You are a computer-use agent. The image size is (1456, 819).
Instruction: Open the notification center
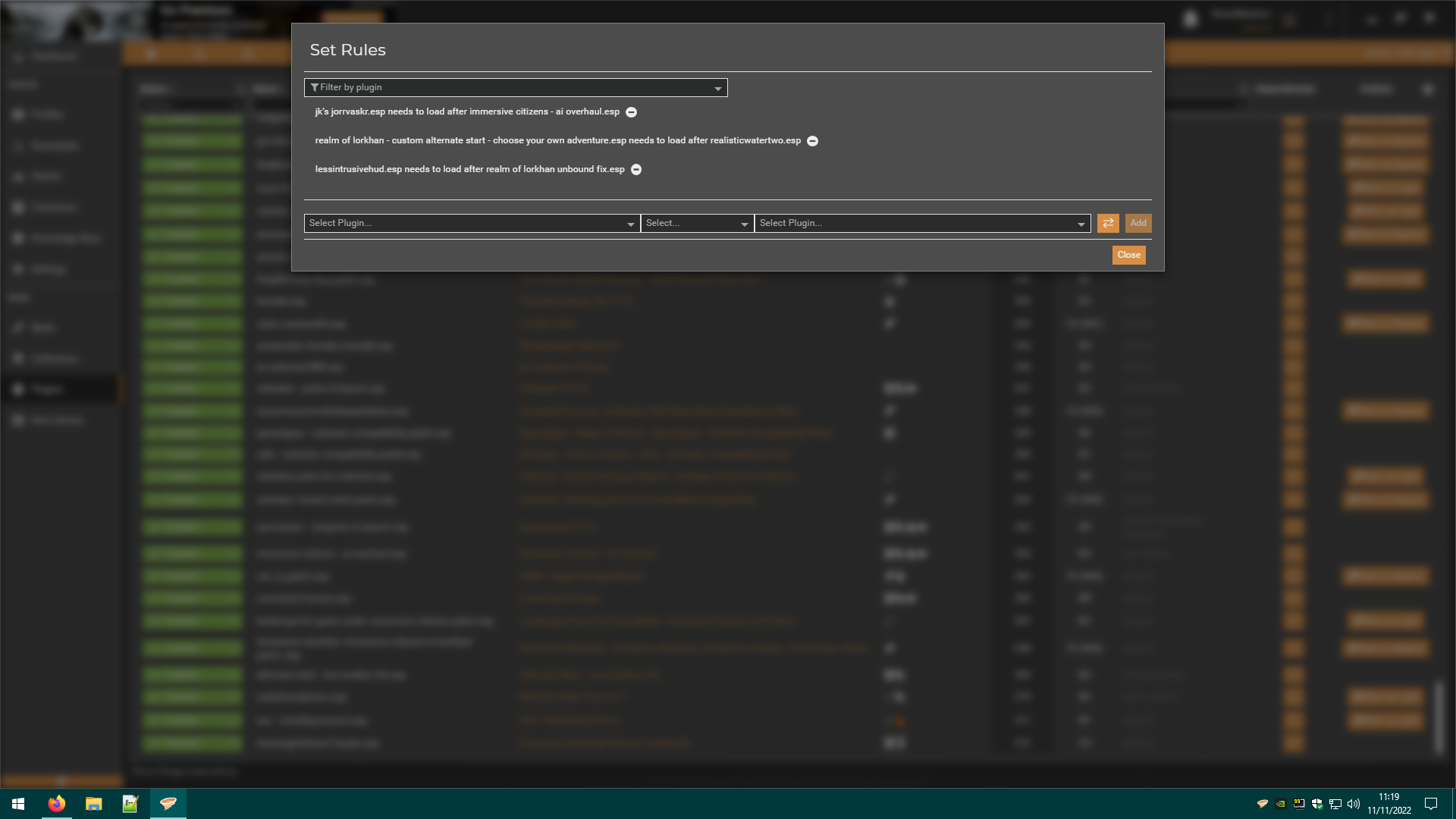[x=1431, y=804]
